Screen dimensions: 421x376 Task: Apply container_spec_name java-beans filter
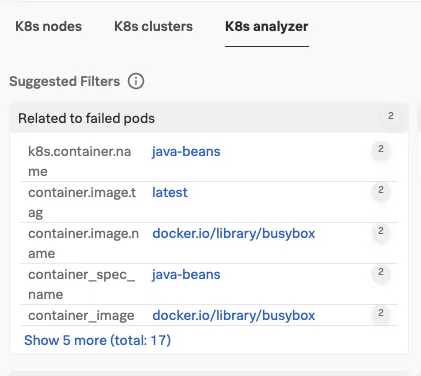coord(186,275)
